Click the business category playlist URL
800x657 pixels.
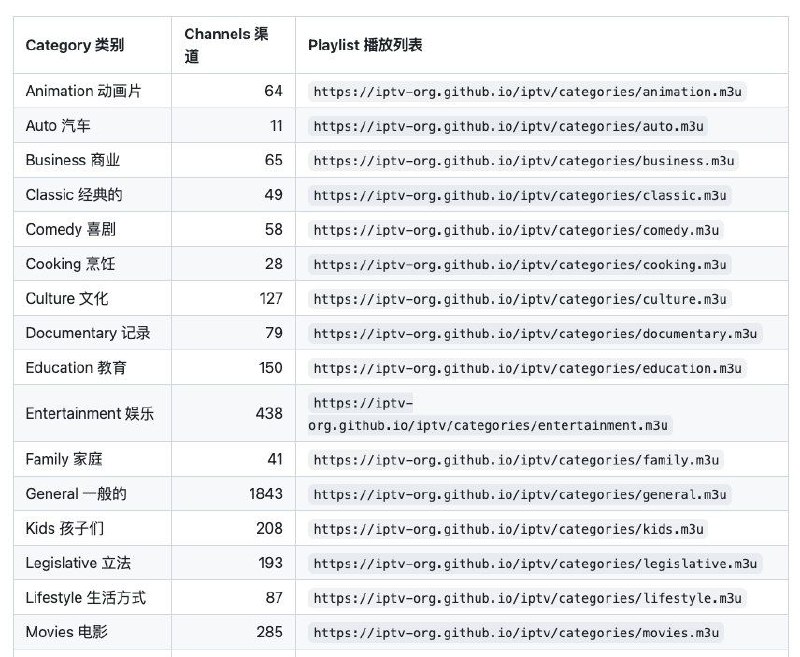[524, 160]
